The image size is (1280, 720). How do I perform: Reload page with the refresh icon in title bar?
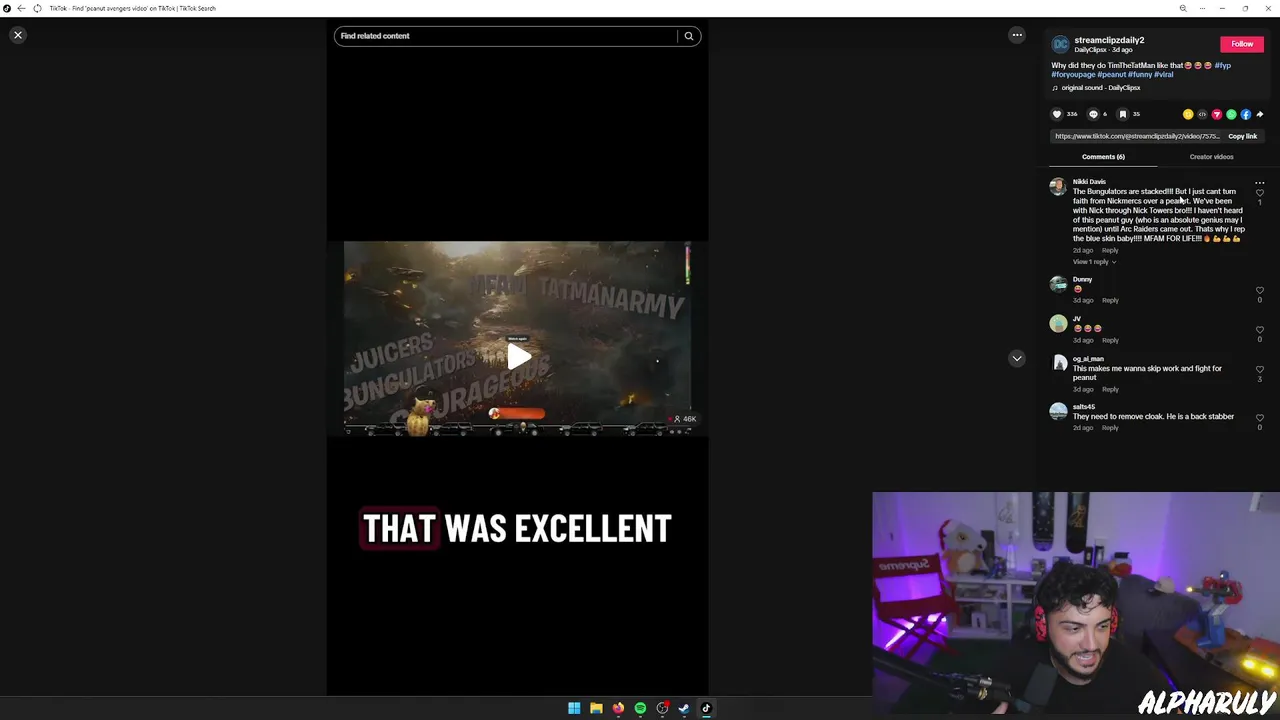(x=37, y=8)
